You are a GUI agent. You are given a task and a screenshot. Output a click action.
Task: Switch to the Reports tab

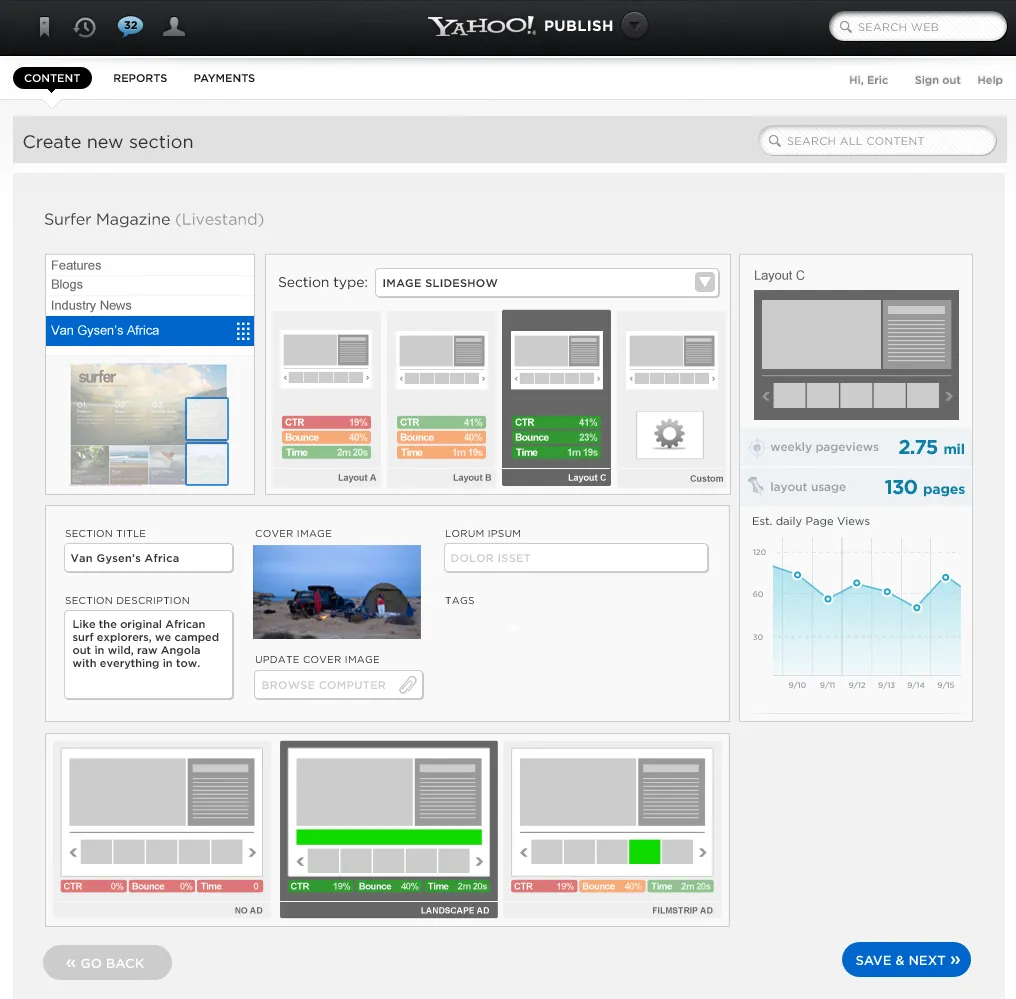140,78
